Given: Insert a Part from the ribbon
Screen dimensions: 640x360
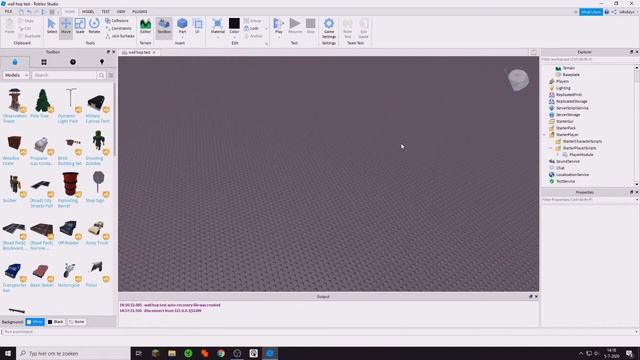Looking at the screenshot, I should [182, 24].
